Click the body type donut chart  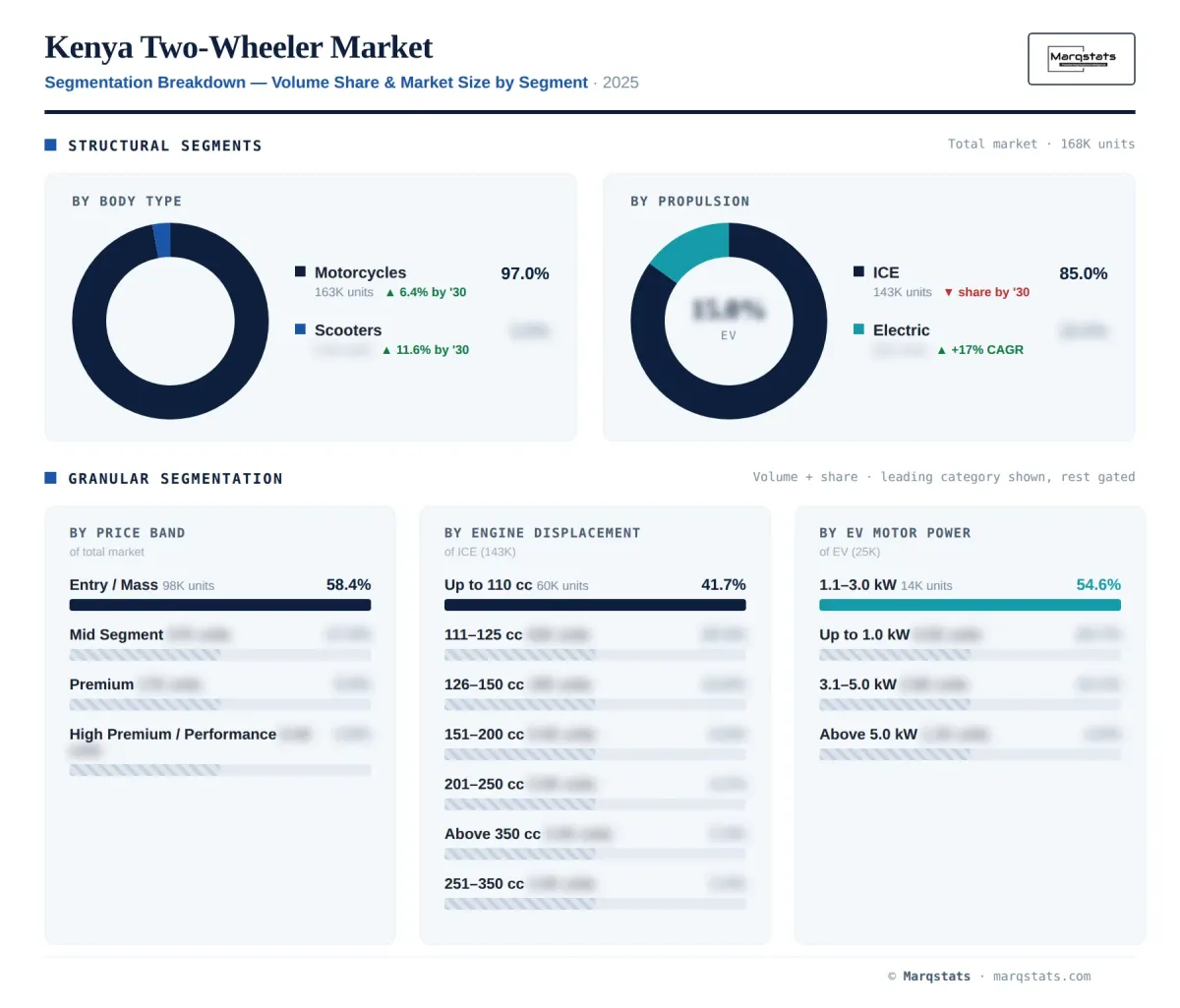[170, 321]
